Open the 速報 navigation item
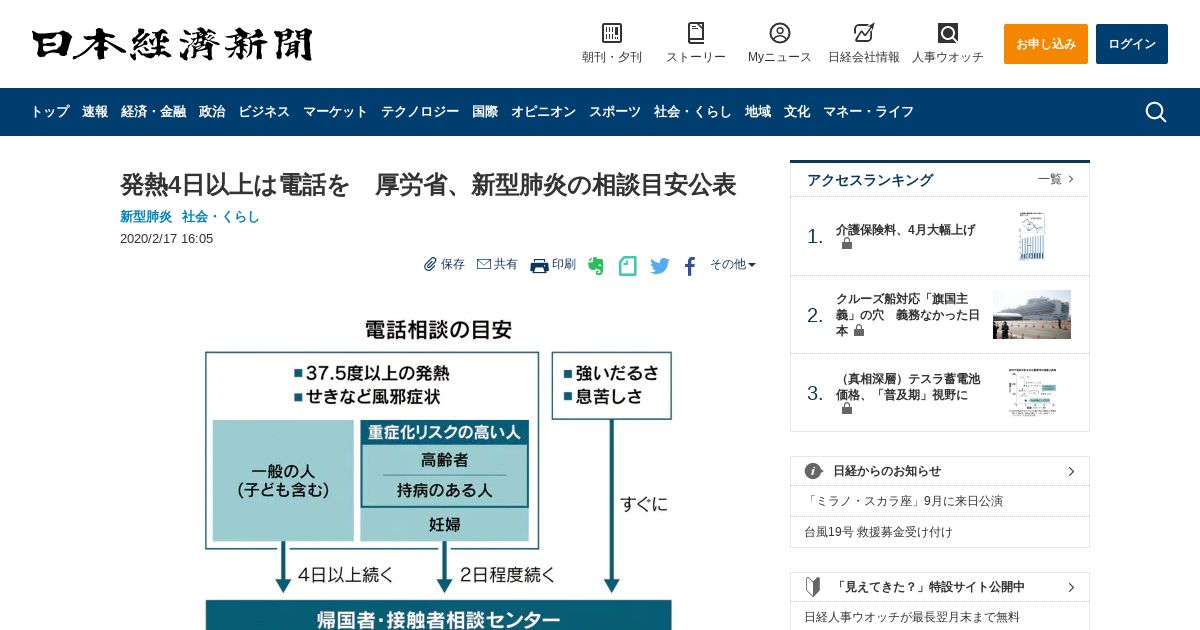The image size is (1200, 630). (95, 112)
